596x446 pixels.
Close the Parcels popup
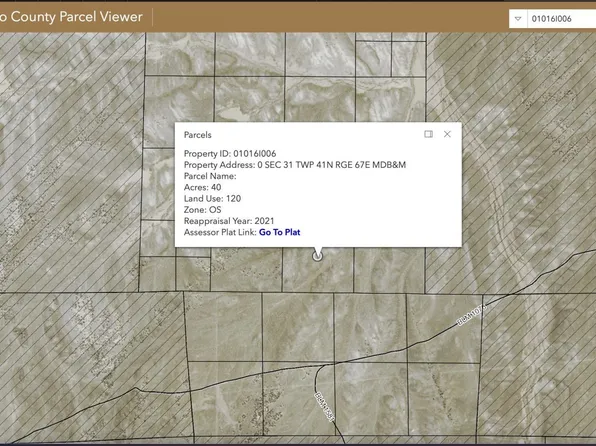click(x=447, y=134)
